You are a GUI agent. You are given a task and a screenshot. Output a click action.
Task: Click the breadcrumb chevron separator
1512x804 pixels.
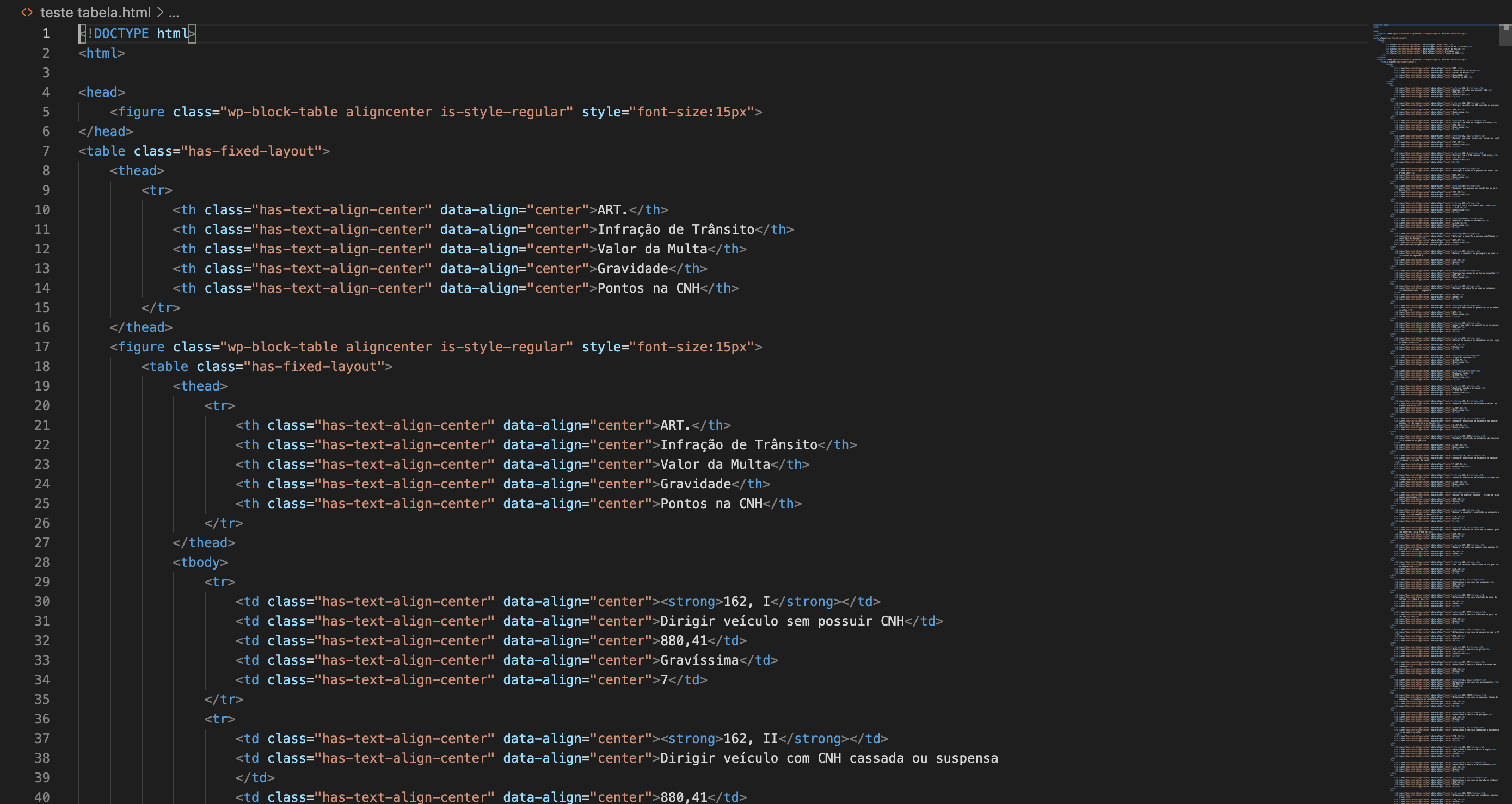pyautogui.click(x=159, y=13)
